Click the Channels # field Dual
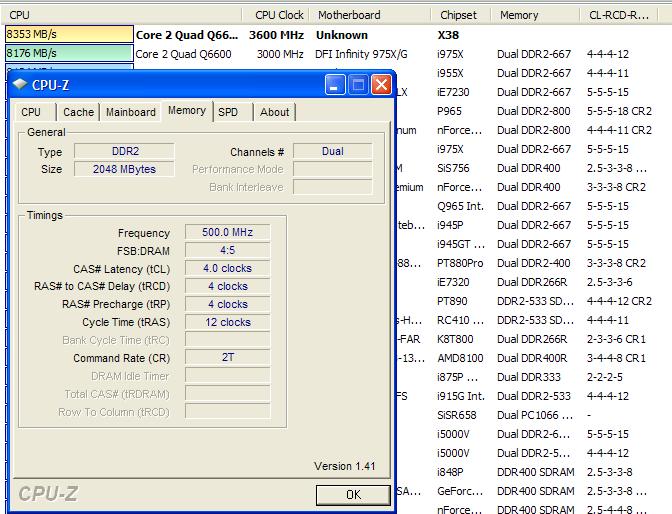Image resolution: width=672 pixels, height=514 pixels. click(x=333, y=151)
